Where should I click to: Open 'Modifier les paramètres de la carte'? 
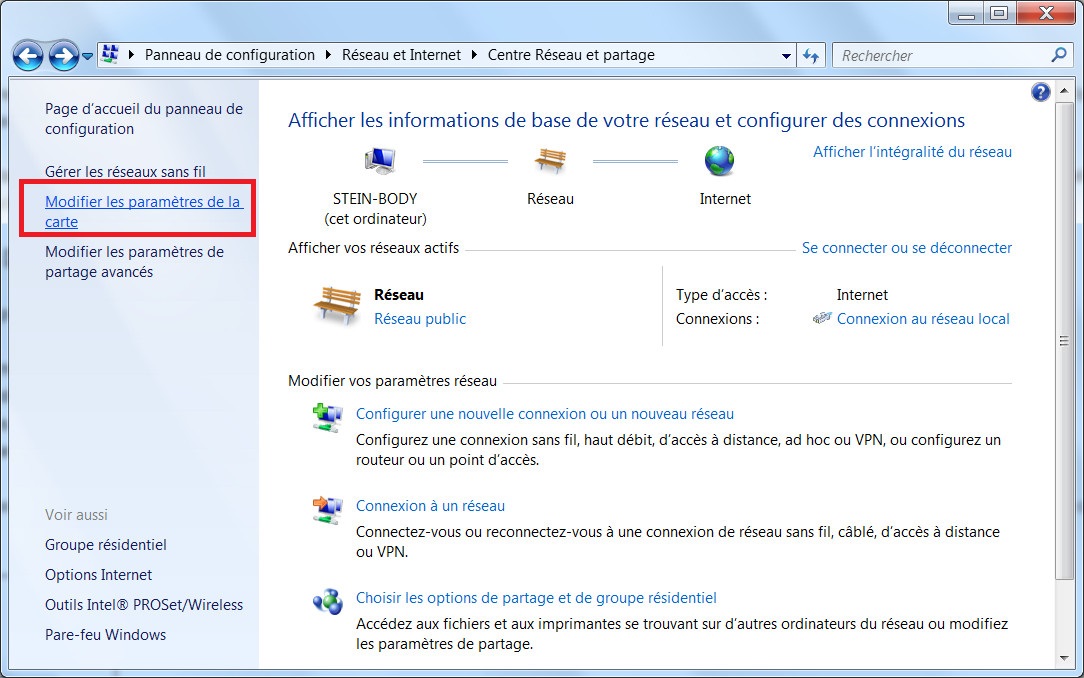coord(143,211)
